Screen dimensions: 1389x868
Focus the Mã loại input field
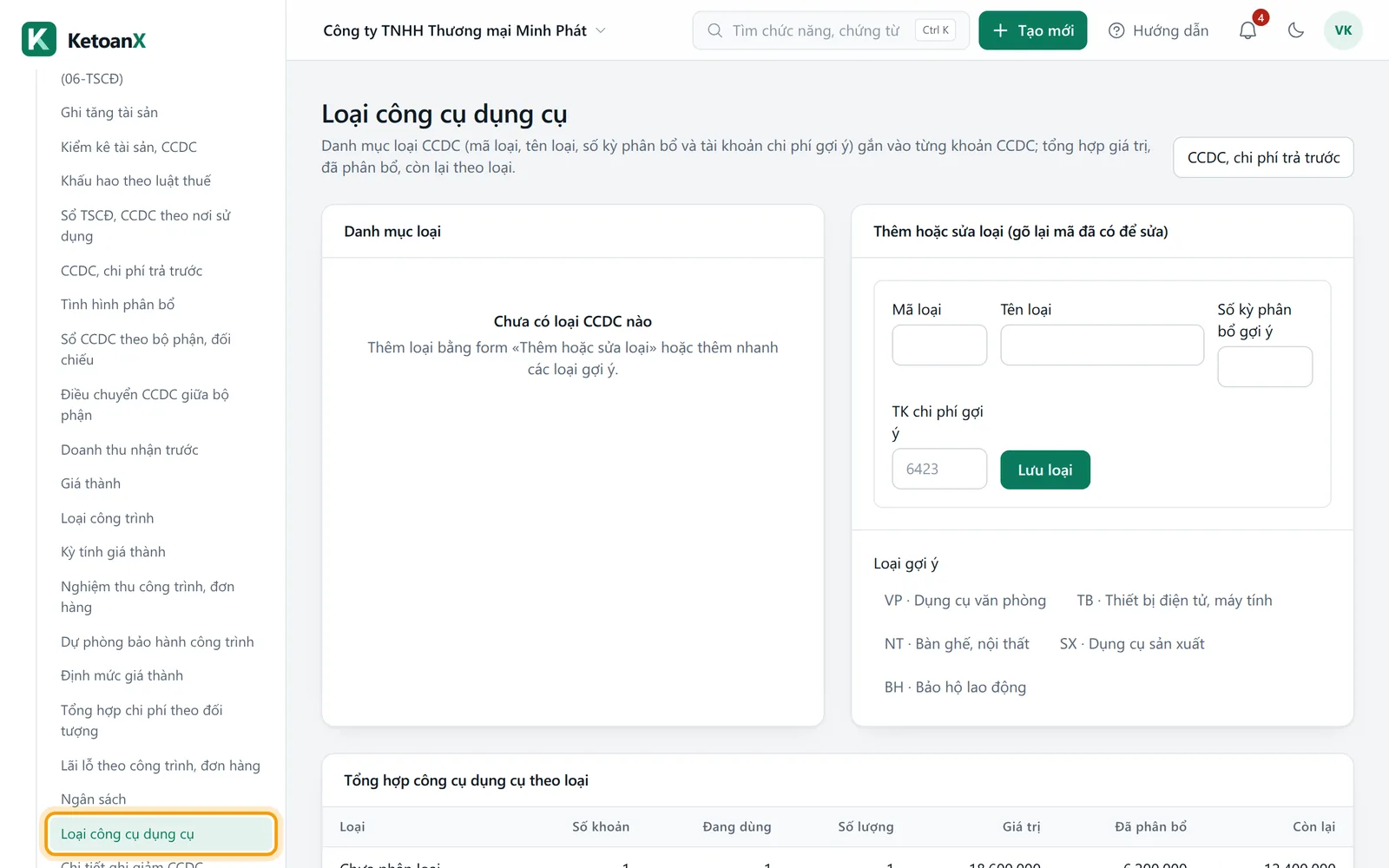click(939, 345)
